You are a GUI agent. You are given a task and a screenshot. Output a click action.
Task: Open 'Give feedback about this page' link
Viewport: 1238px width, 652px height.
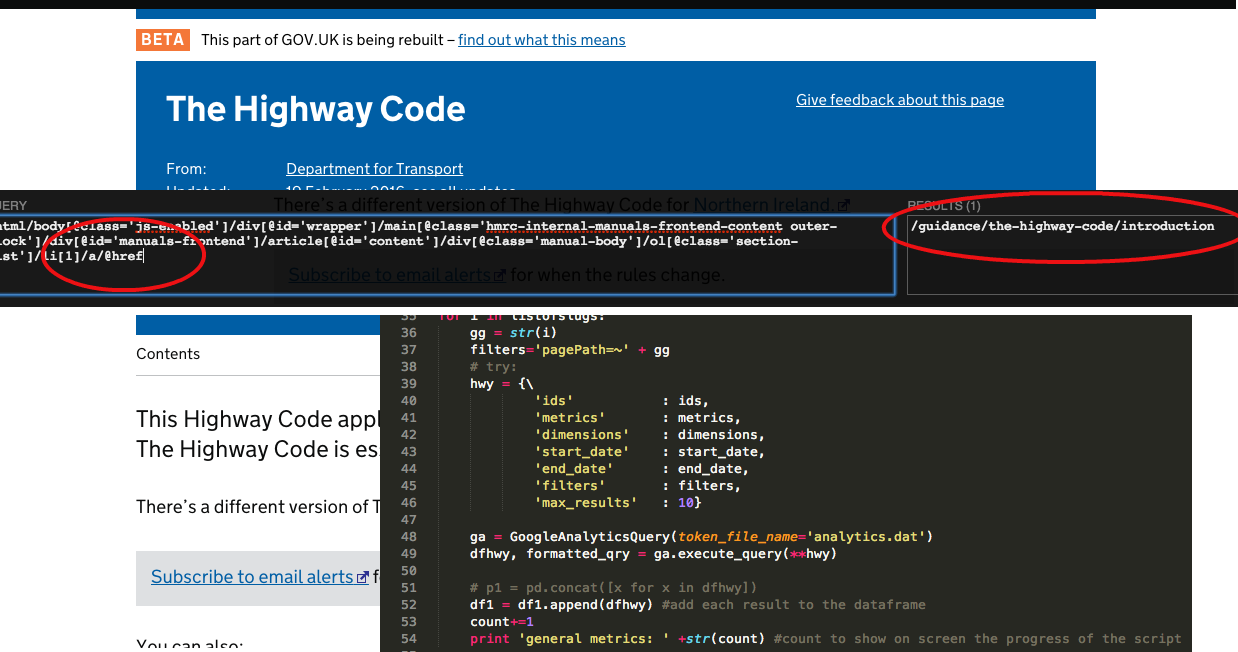click(x=899, y=100)
